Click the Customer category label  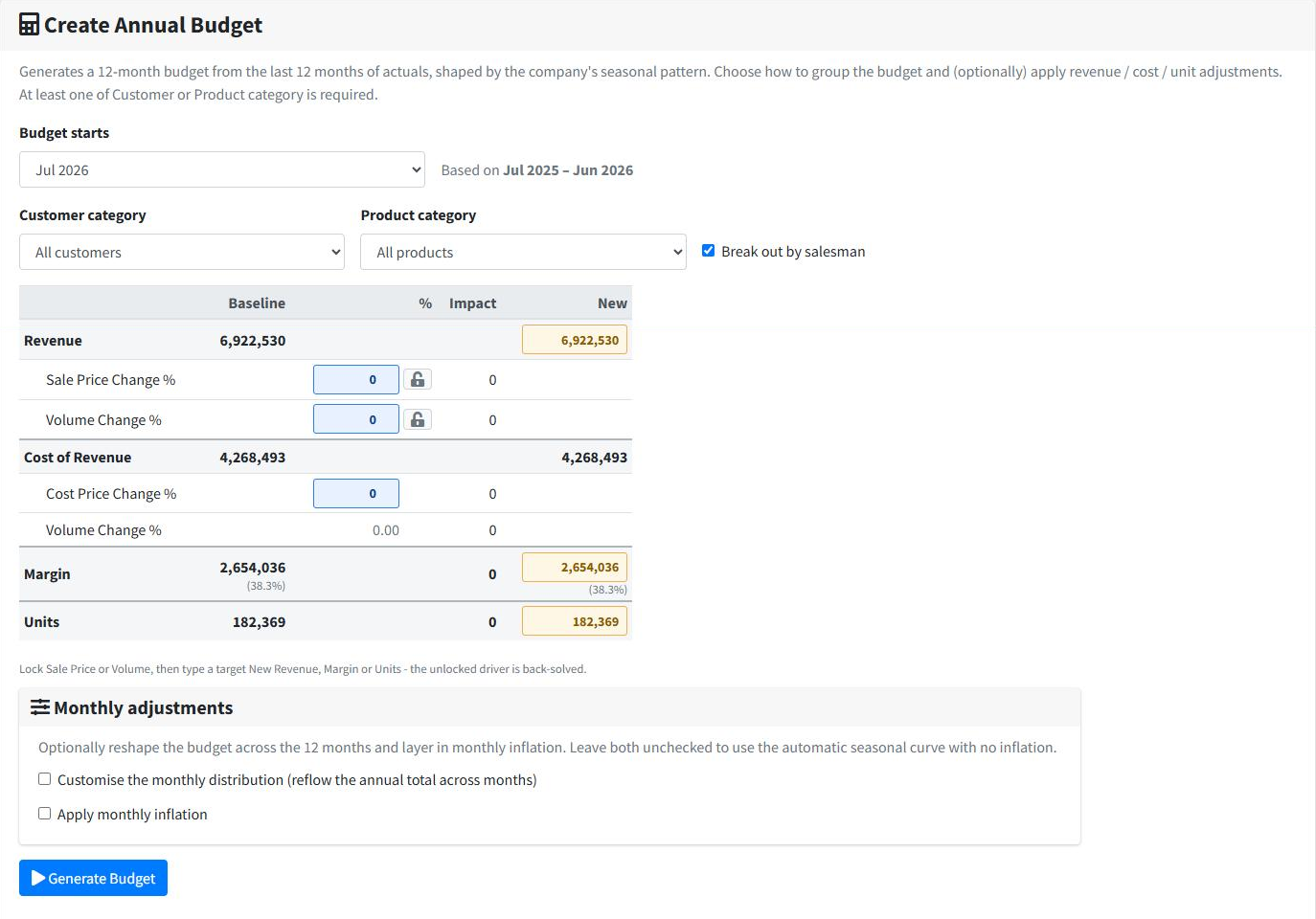point(82,214)
